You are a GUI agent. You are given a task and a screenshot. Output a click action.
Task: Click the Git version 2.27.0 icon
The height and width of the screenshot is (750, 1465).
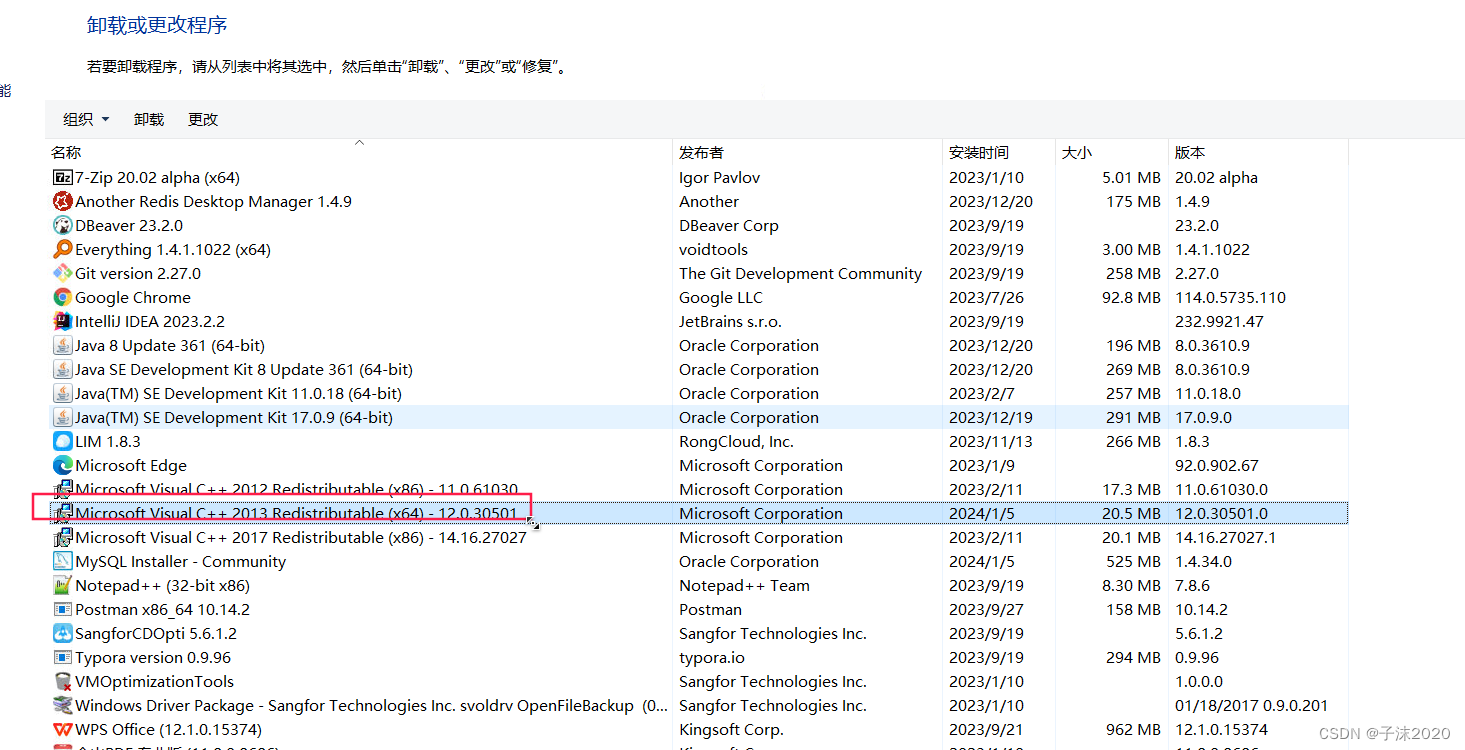click(63, 273)
